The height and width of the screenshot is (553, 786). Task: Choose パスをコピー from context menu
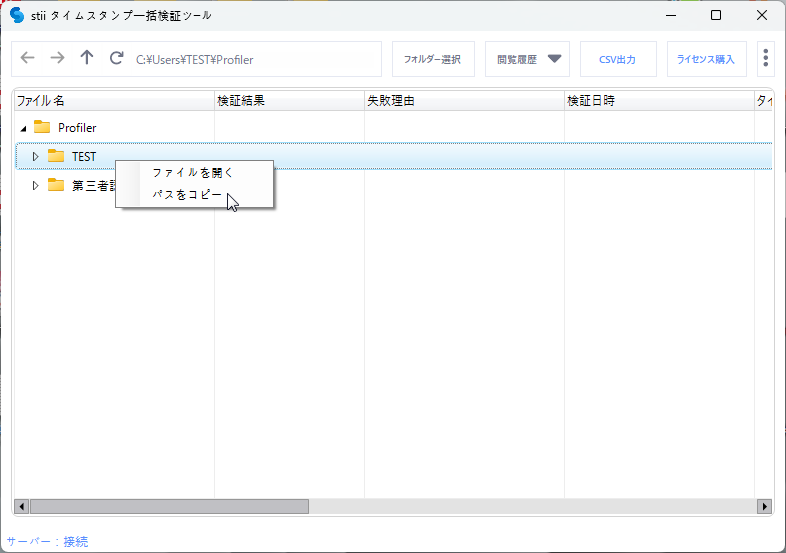tap(187, 195)
